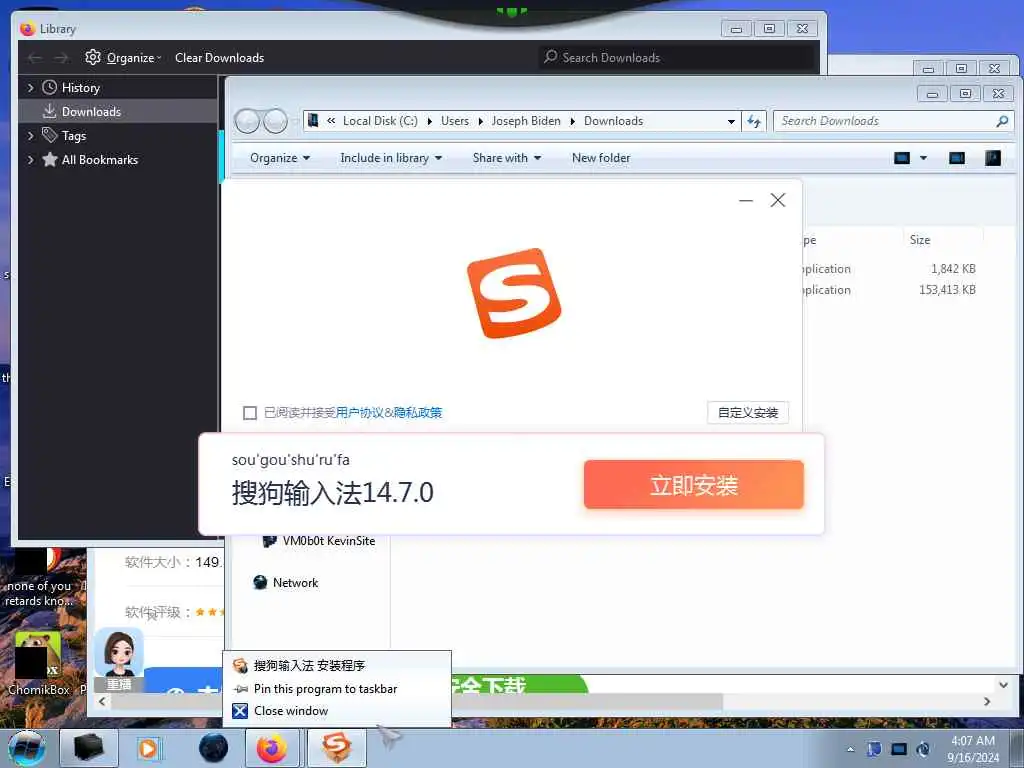
Task: Expand the All Bookmarks node in Library
Action: tap(30, 160)
